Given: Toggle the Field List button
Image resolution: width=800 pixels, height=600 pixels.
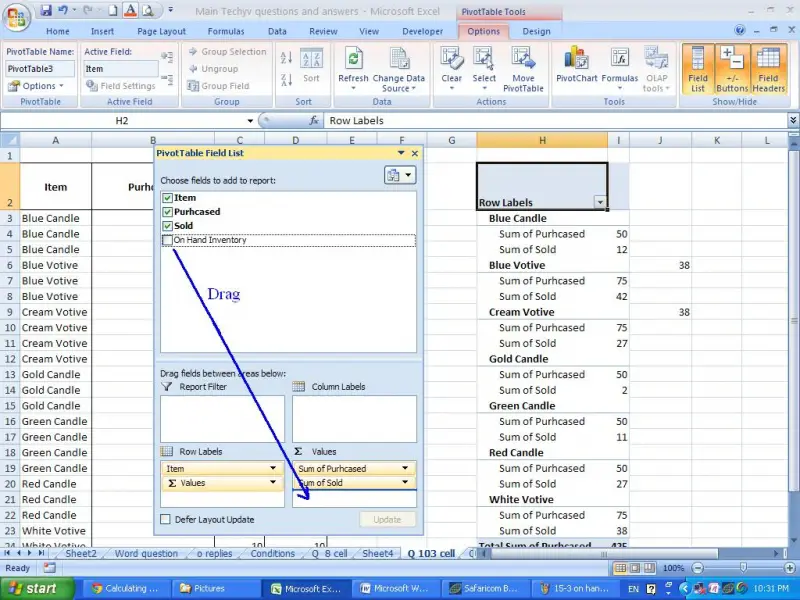Looking at the screenshot, I should coord(697,69).
